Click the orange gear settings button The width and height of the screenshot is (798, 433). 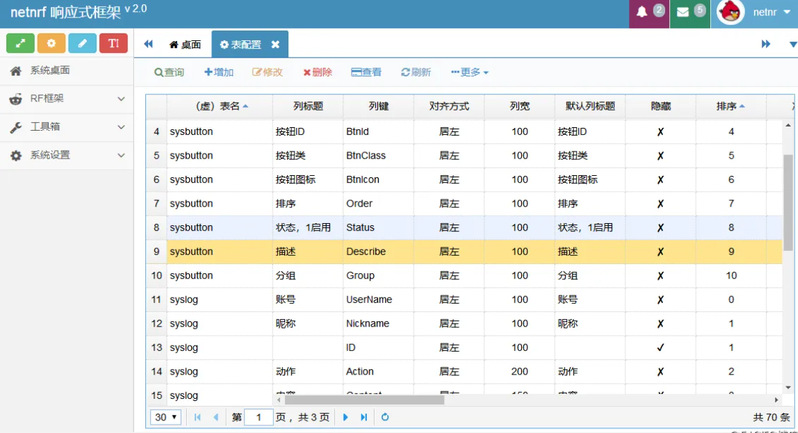(51, 44)
